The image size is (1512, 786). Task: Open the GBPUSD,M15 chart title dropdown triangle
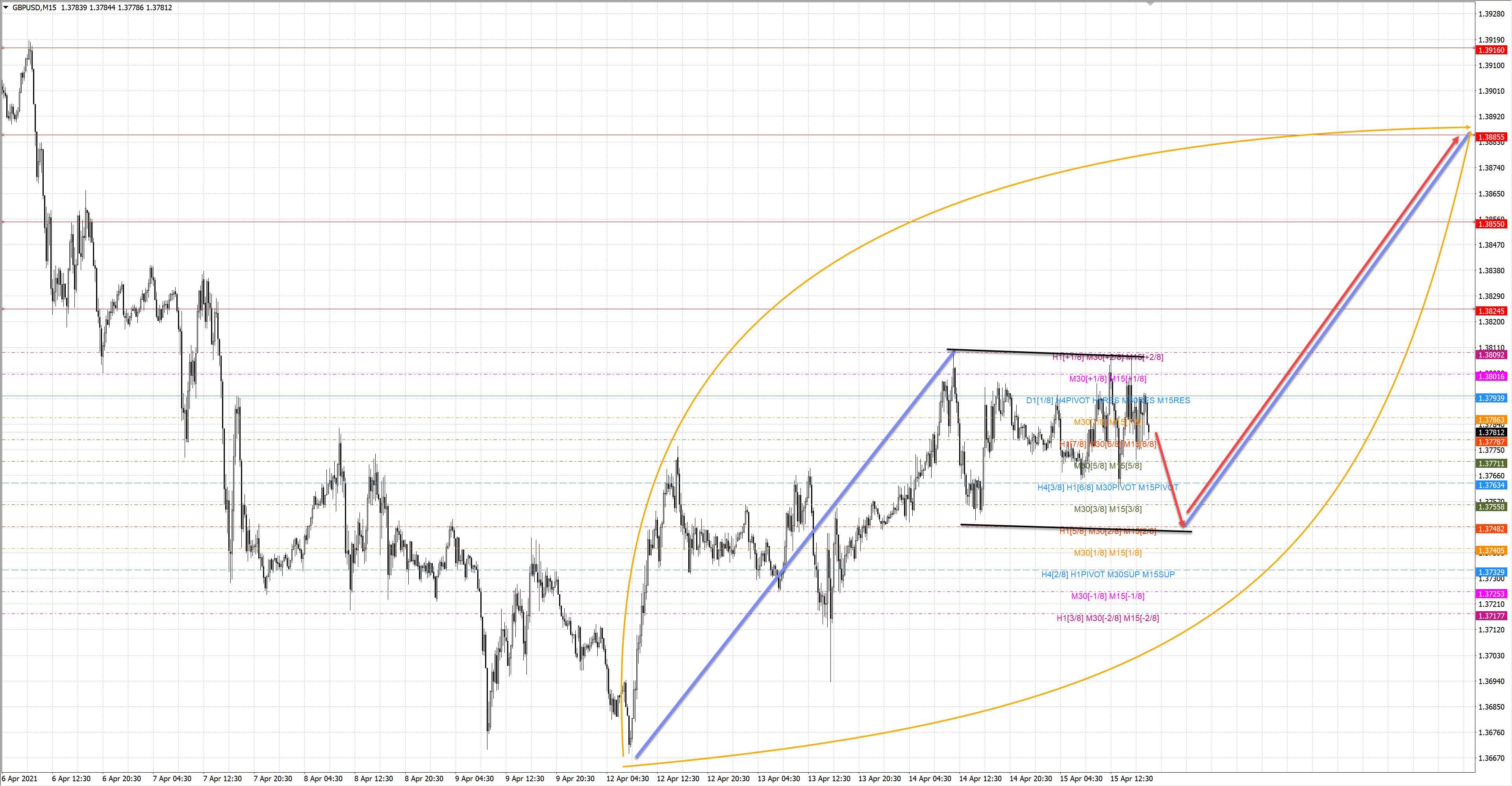[x=6, y=7]
